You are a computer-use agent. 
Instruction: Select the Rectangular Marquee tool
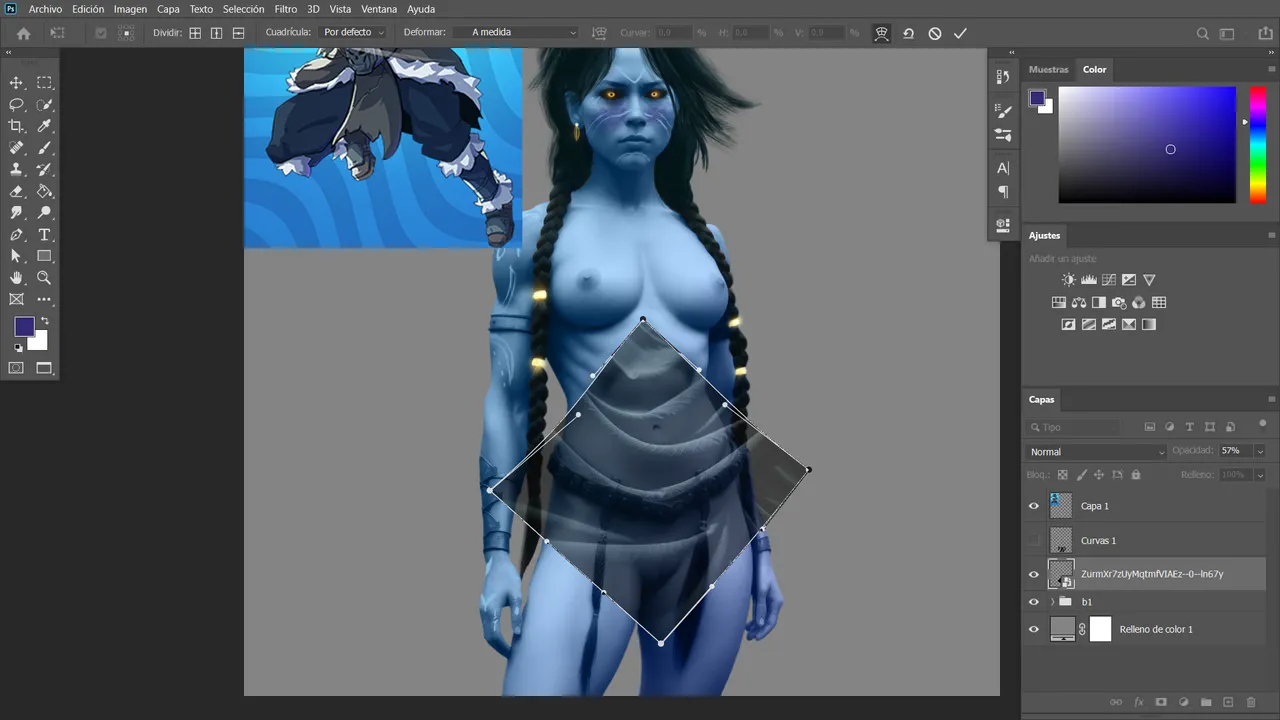45,83
